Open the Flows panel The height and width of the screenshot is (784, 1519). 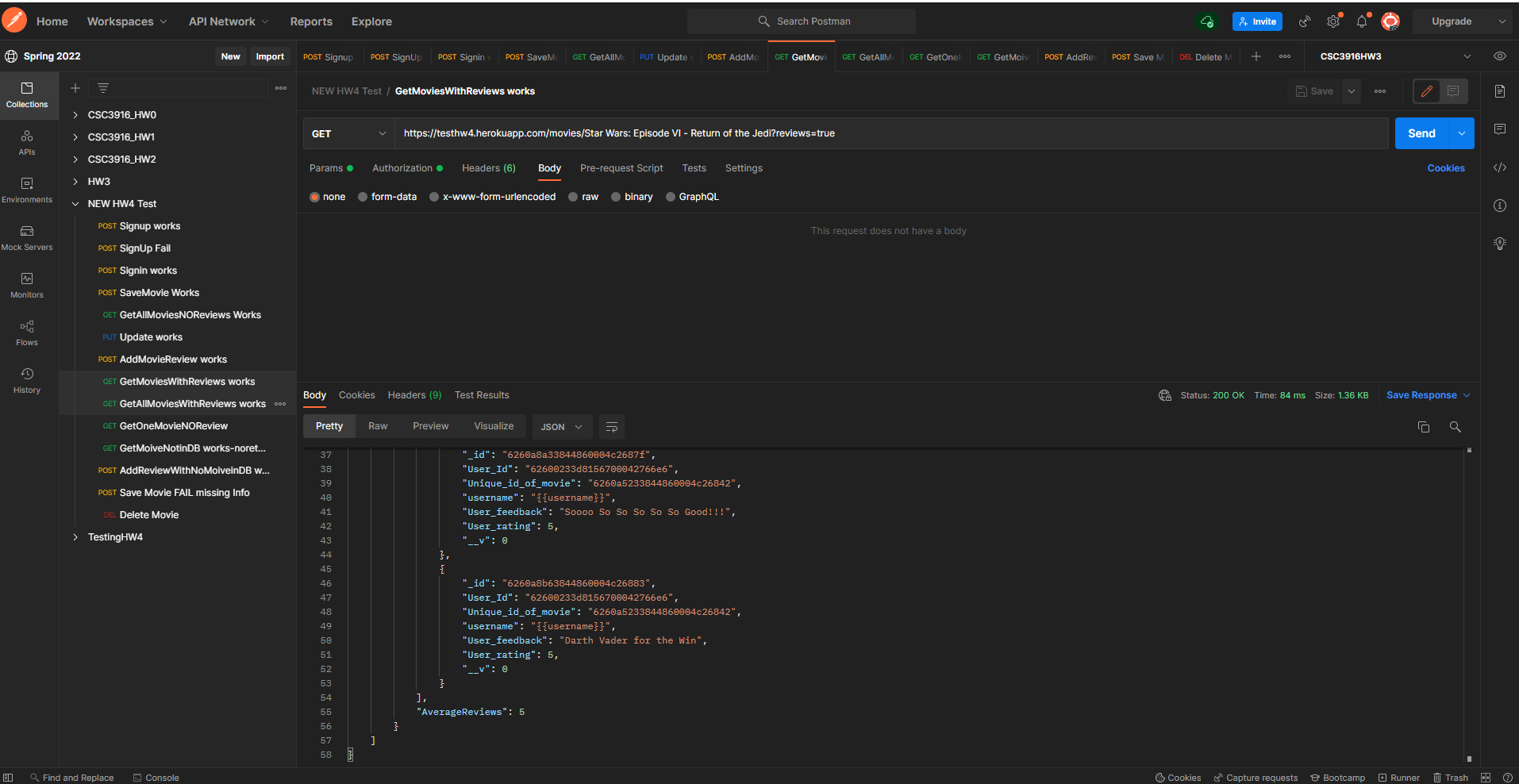pos(27,332)
